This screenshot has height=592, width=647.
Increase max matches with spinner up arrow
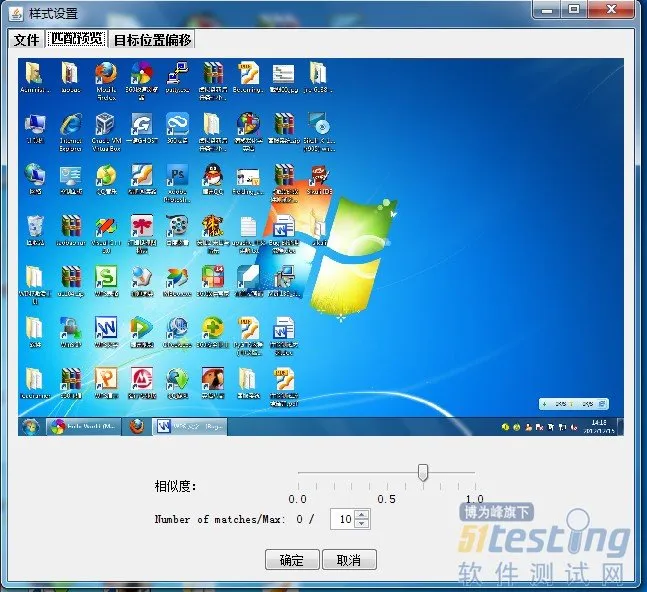pos(362,514)
